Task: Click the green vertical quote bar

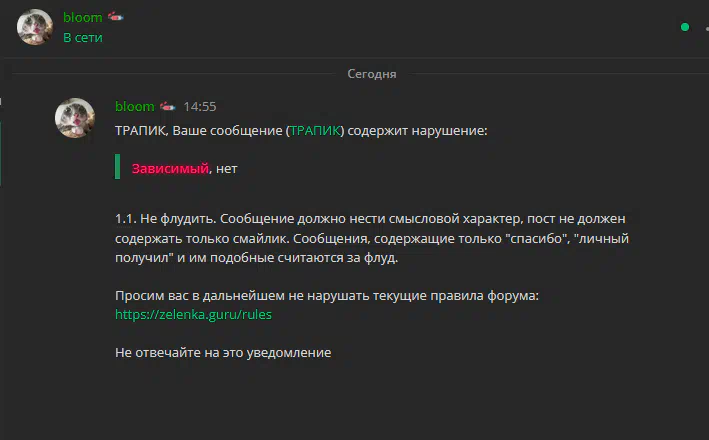Action: click(x=118, y=166)
